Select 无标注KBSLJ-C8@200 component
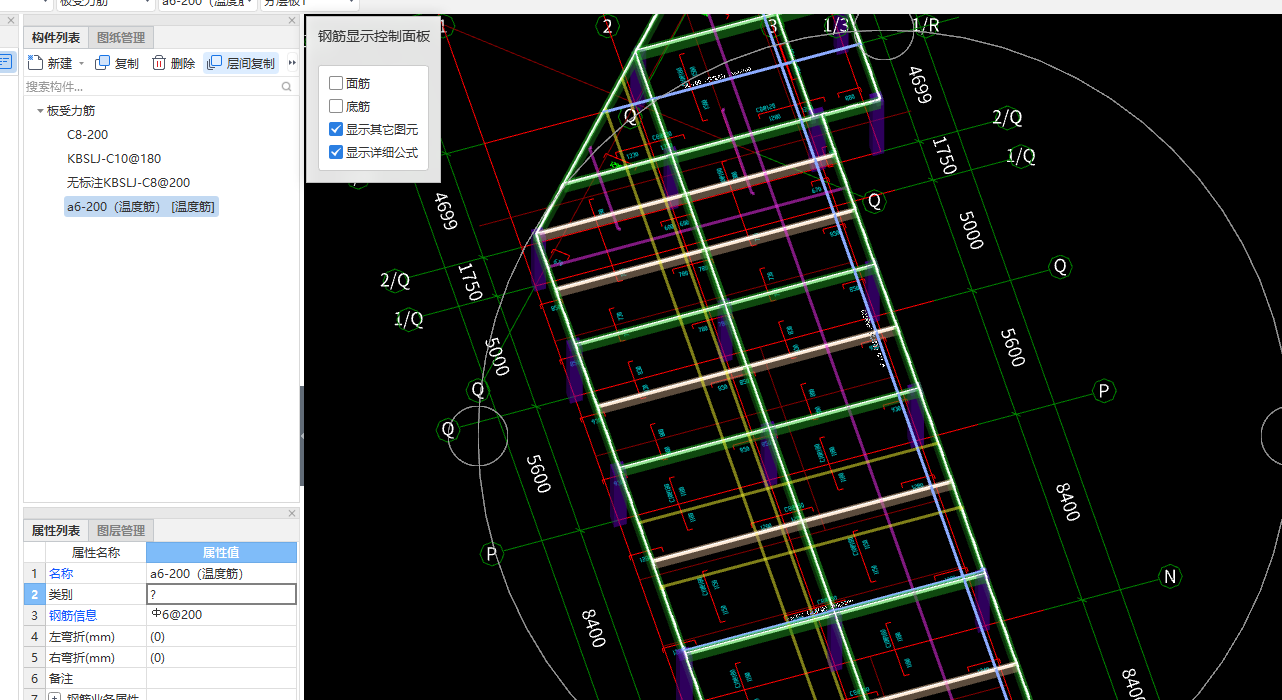1282x700 pixels. coord(128,183)
